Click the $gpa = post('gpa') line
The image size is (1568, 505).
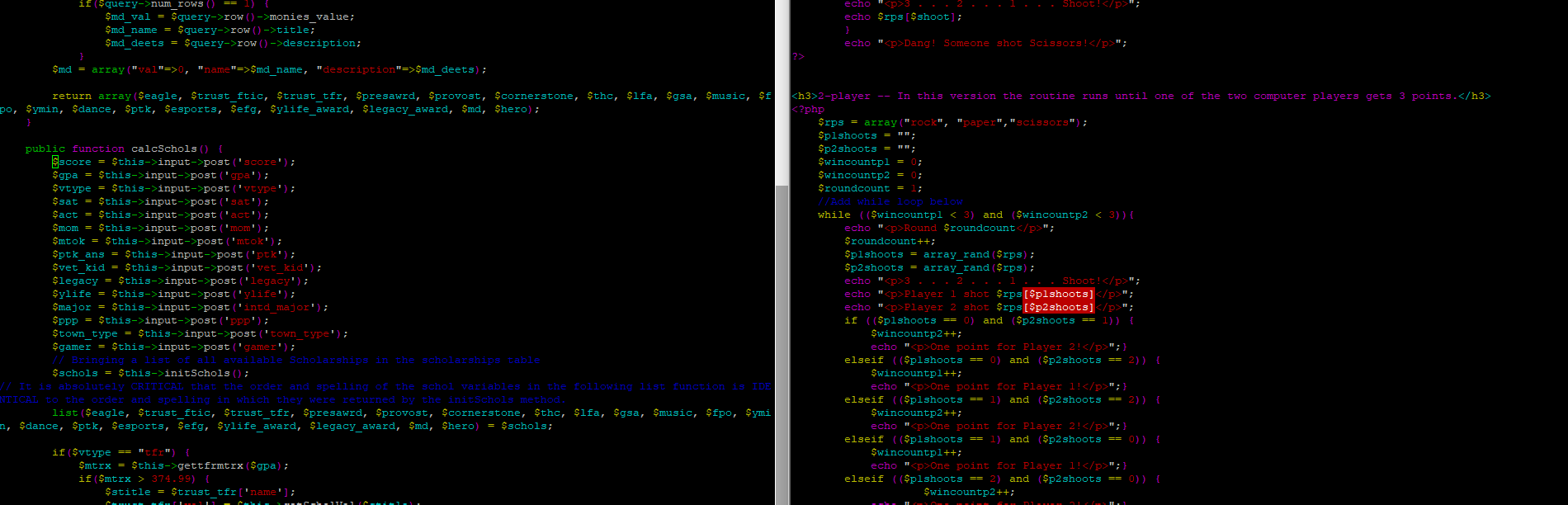point(160,175)
